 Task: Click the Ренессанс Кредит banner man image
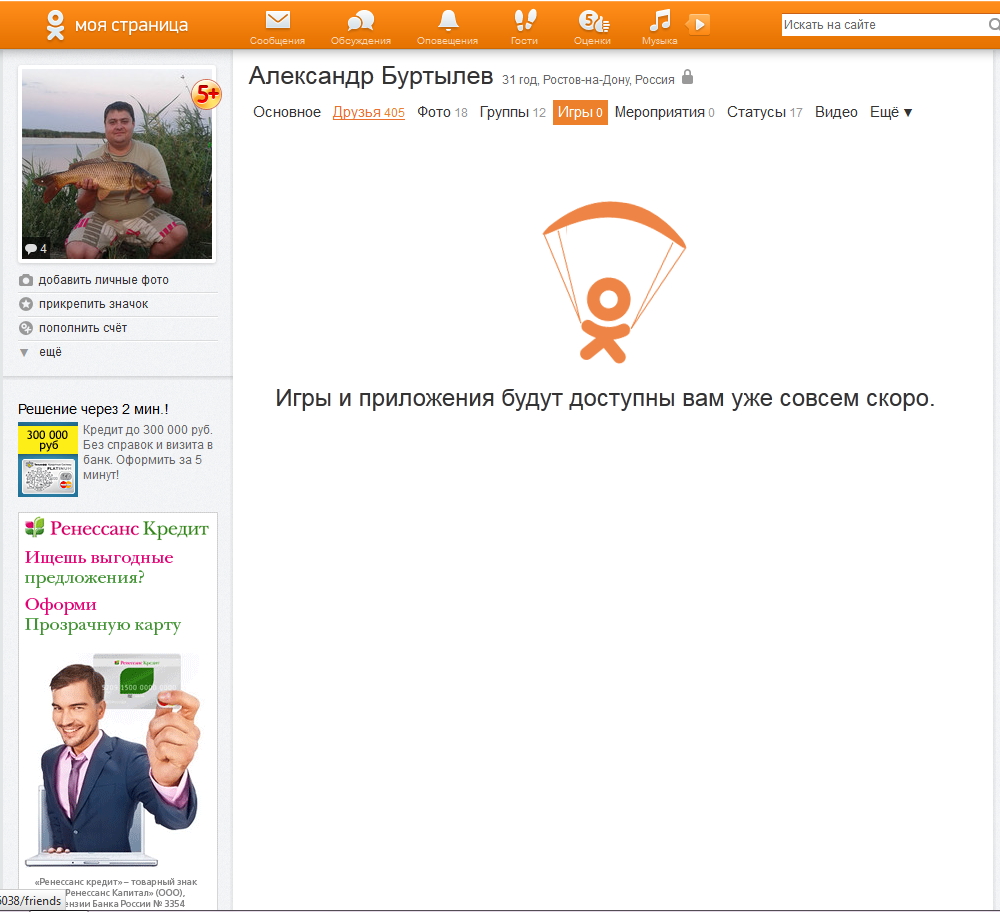(x=114, y=759)
